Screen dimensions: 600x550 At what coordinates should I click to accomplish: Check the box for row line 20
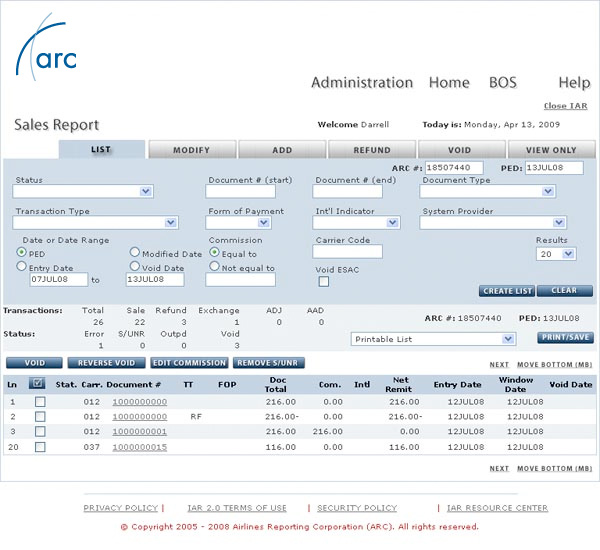tap(40, 447)
